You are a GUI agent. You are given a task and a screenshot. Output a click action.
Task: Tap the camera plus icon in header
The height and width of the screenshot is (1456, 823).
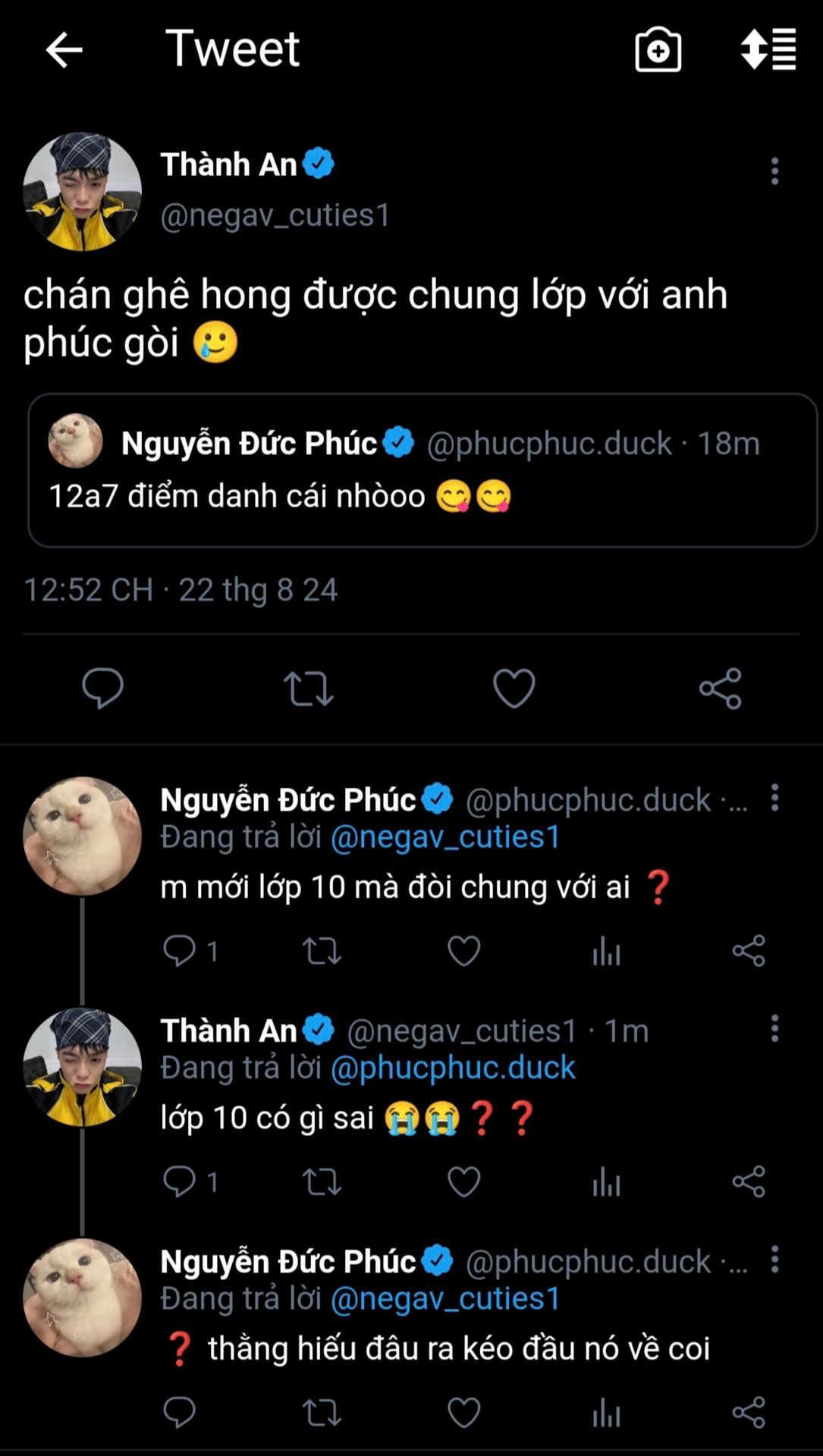(658, 50)
